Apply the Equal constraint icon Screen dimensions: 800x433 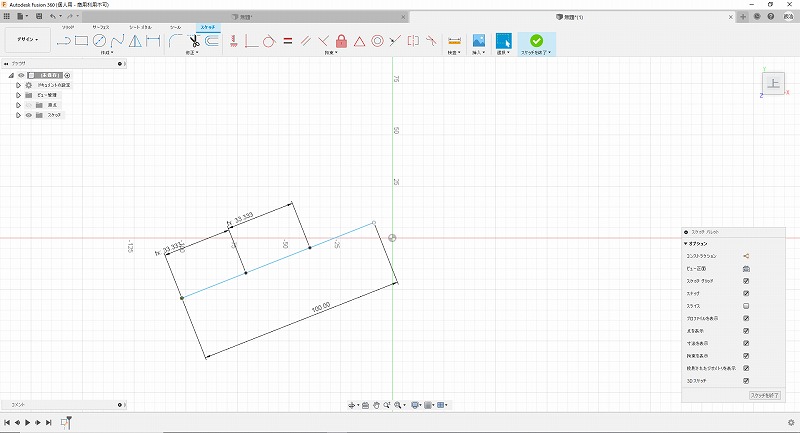coord(287,41)
